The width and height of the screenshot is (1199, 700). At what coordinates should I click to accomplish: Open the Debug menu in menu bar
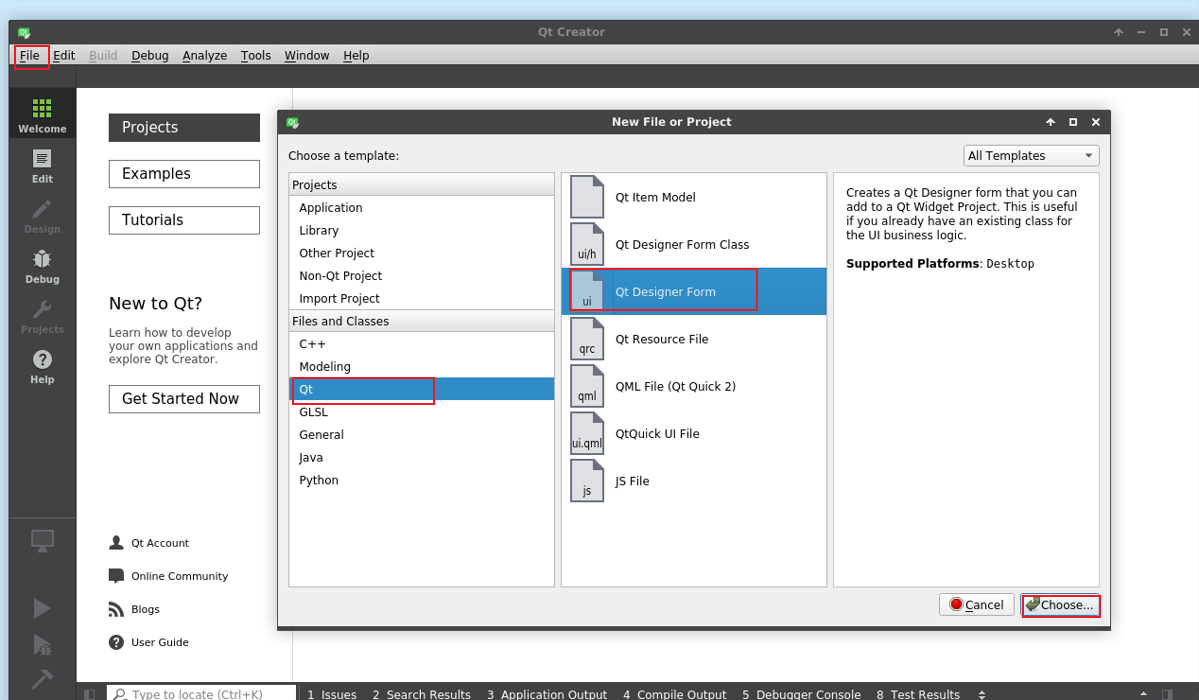point(150,55)
